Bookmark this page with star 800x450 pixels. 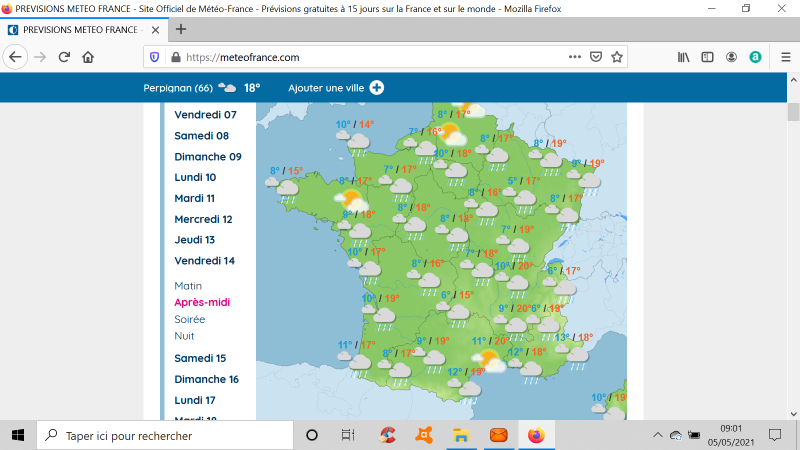[617, 57]
